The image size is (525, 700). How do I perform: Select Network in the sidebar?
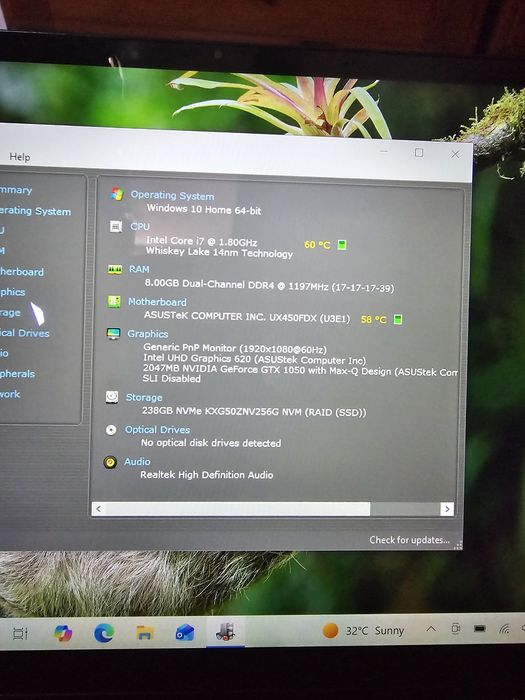pyautogui.click(x=10, y=394)
